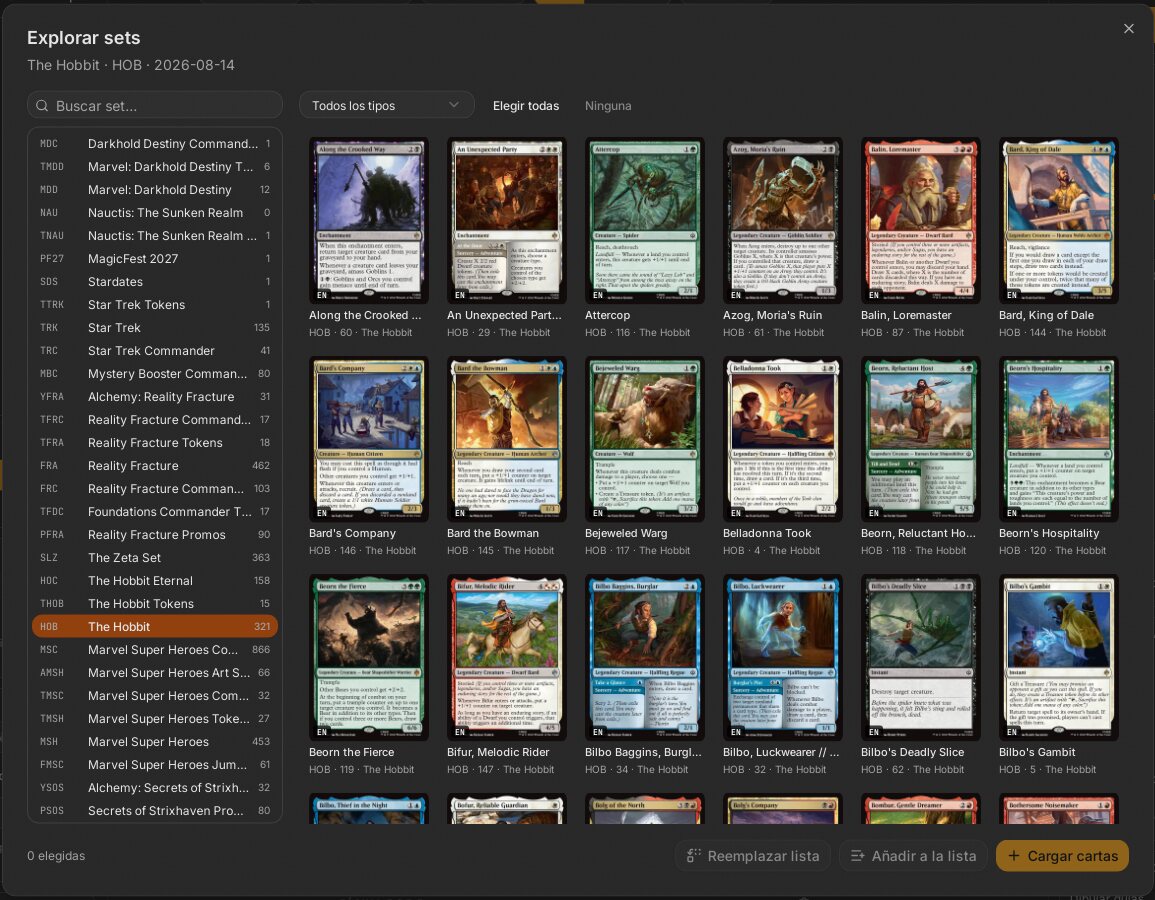This screenshot has width=1155, height=900.
Task: Focus the Buscar set search field
Action: pyautogui.click(x=155, y=105)
